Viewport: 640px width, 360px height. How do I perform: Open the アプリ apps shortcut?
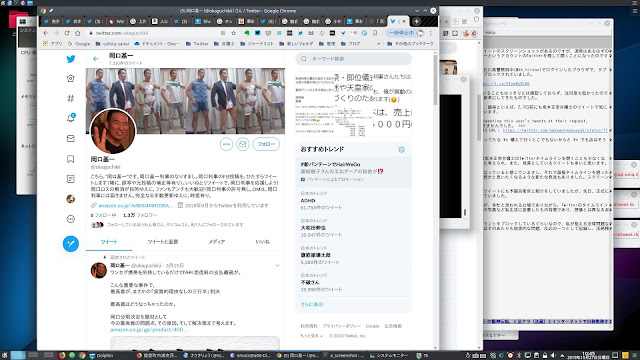tap(53, 43)
